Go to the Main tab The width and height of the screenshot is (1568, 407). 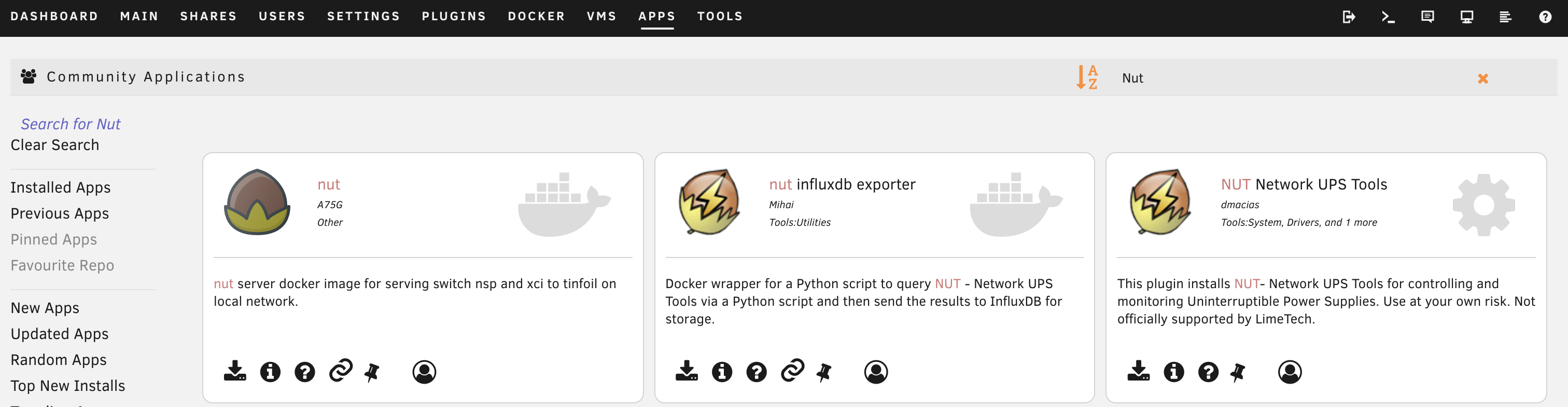(x=139, y=17)
